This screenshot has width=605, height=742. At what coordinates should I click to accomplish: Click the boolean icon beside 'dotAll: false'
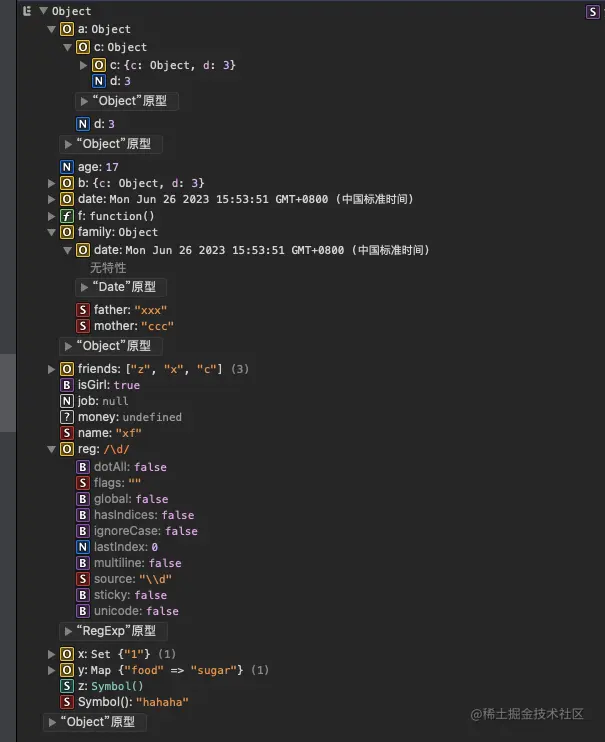click(x=83, y=467)
